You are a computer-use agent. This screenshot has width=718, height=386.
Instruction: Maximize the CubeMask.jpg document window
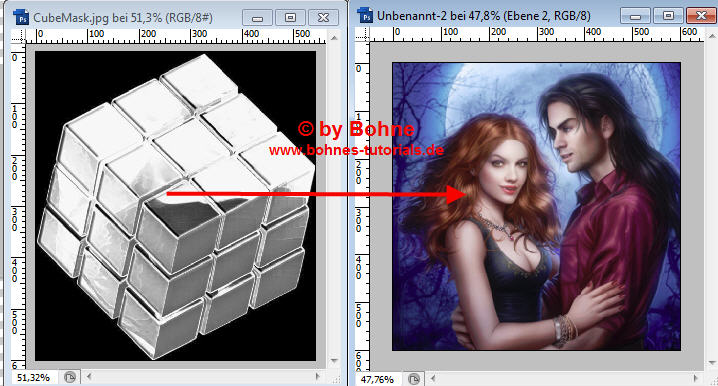290,18
